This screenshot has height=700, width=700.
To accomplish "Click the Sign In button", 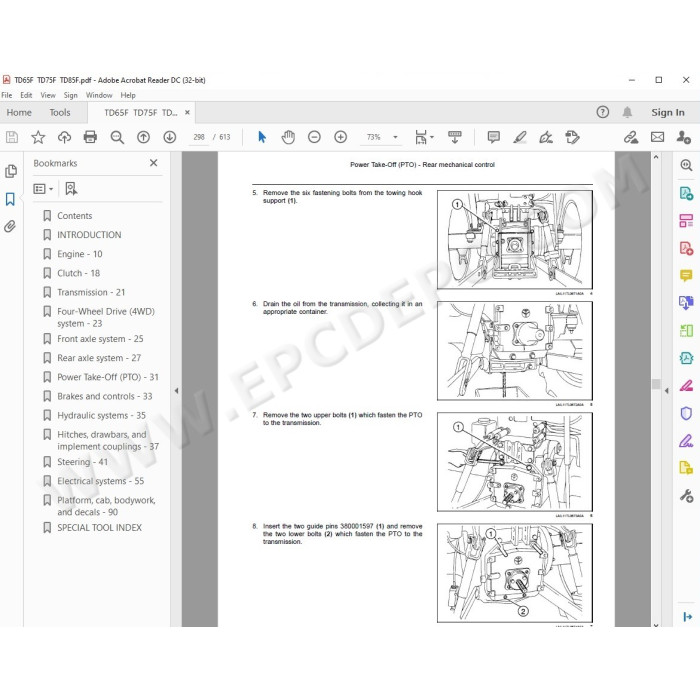I will tap(667, 112).
